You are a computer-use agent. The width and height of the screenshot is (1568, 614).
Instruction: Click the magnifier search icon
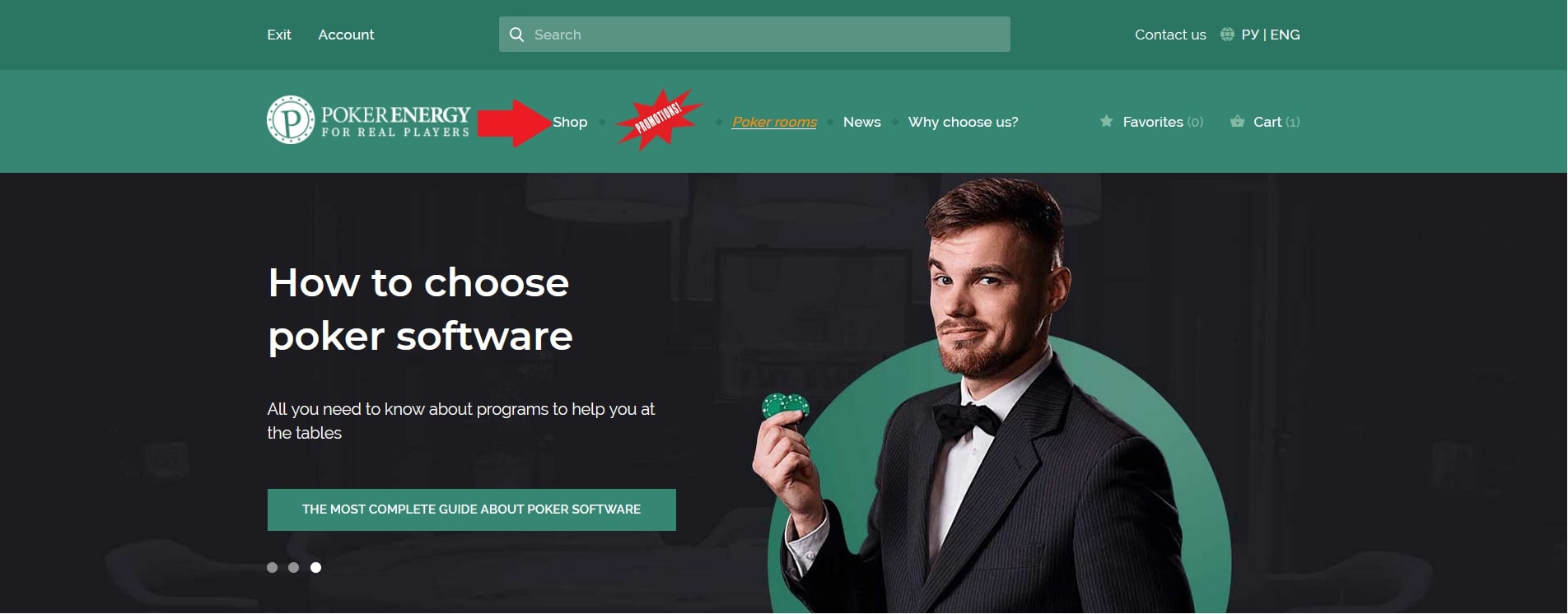pos(516,35)
